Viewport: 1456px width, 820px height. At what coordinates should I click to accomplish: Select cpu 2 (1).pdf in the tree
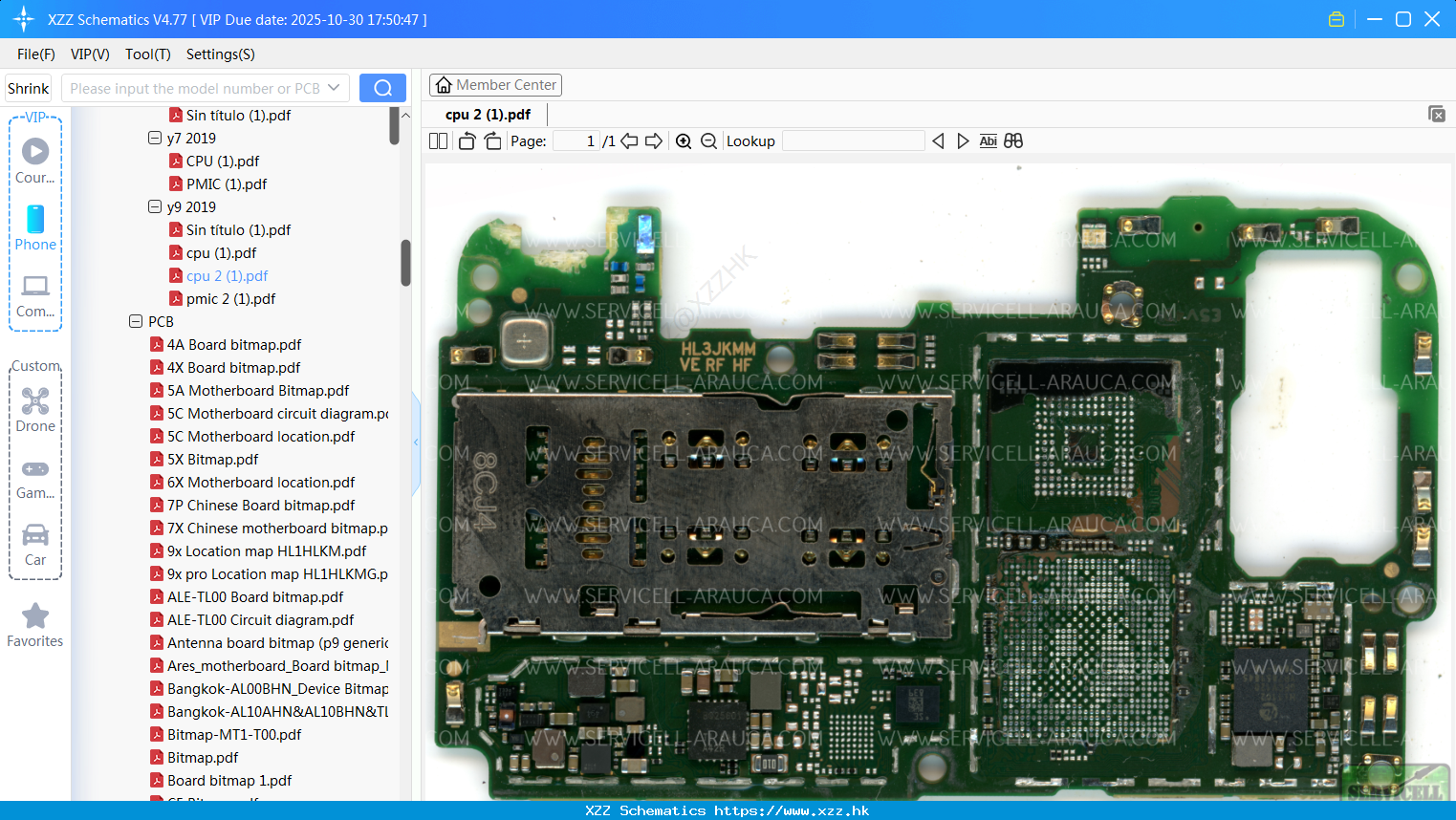219,275
